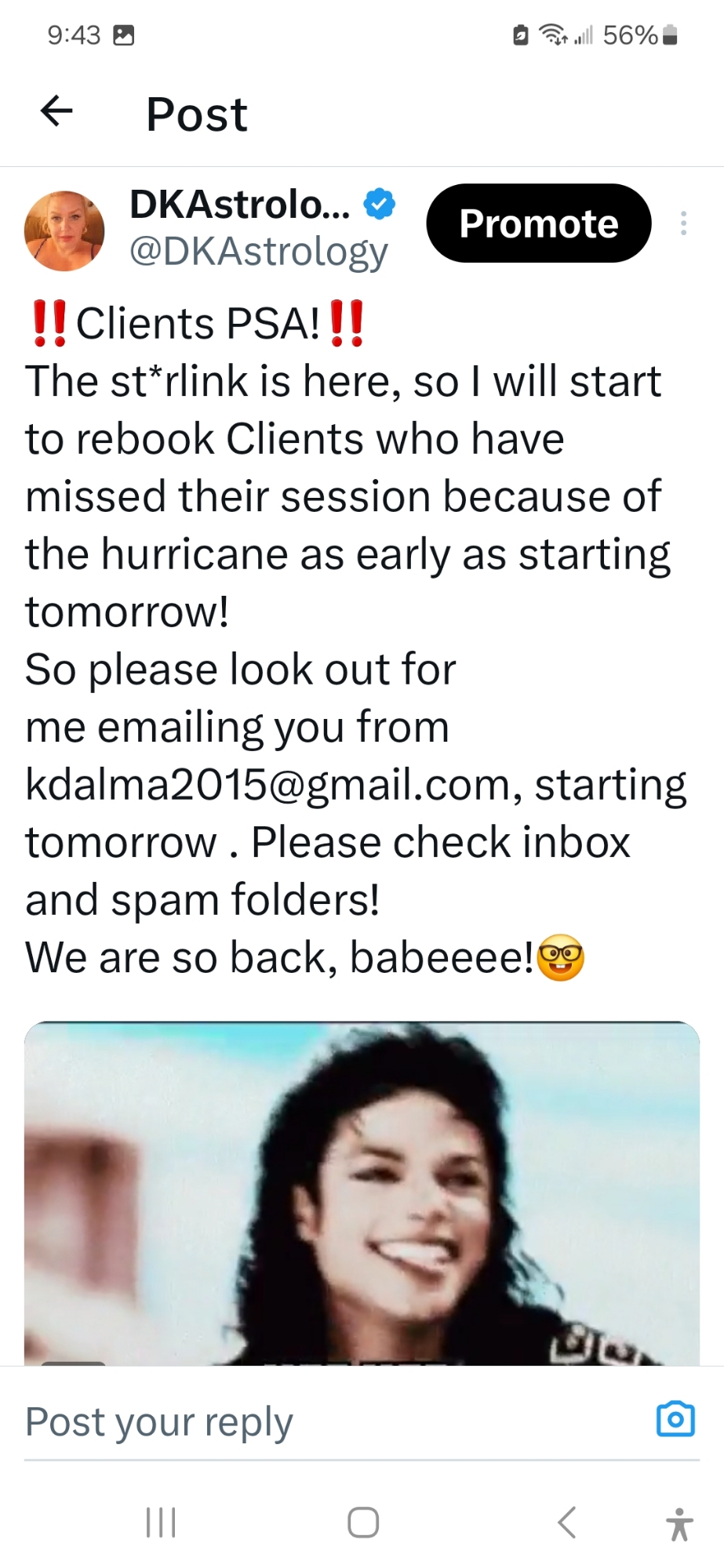Tap the DKAstrolo... display name
Viewport: 724px width, 1568px height.
click(240, 204)
